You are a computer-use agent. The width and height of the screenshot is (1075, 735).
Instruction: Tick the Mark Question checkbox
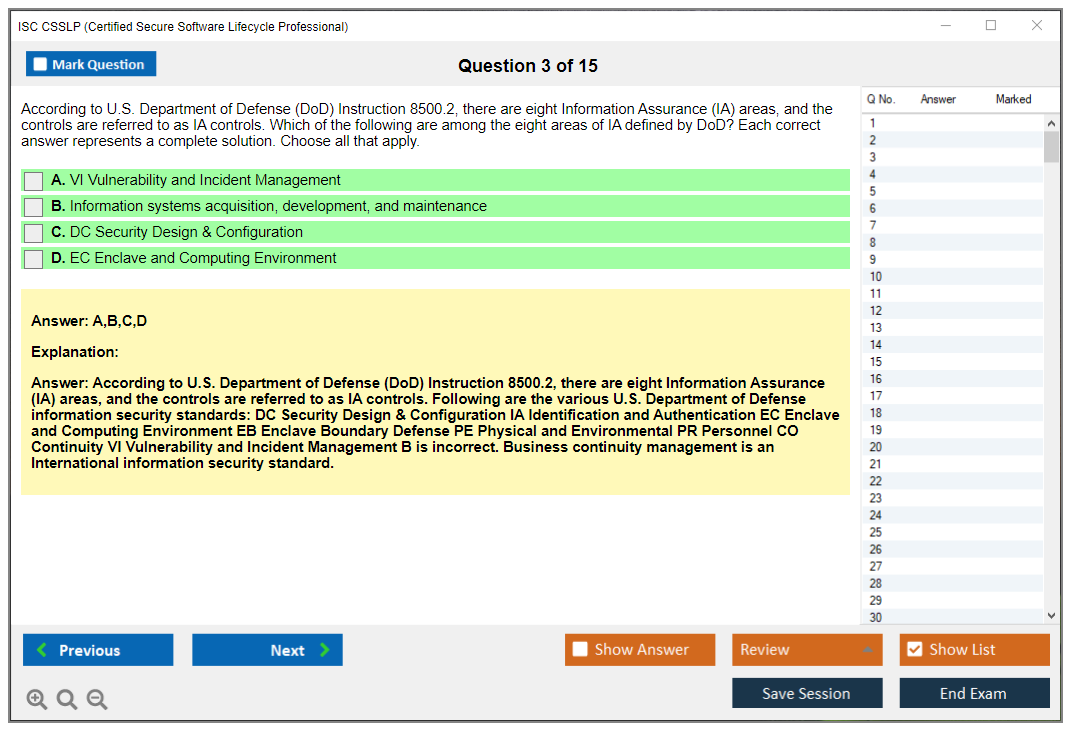pyautogui.click(x=41, y=65)
